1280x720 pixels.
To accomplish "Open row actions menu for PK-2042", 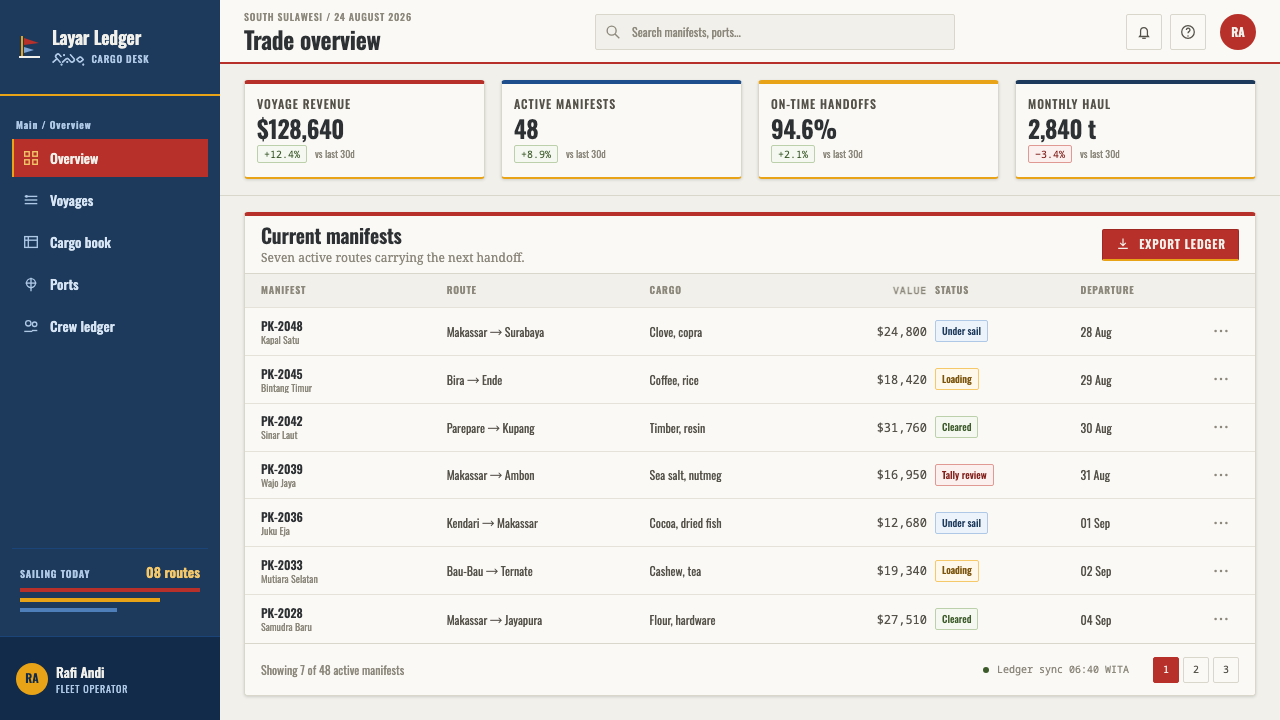I will click(x=1221, y=427).
